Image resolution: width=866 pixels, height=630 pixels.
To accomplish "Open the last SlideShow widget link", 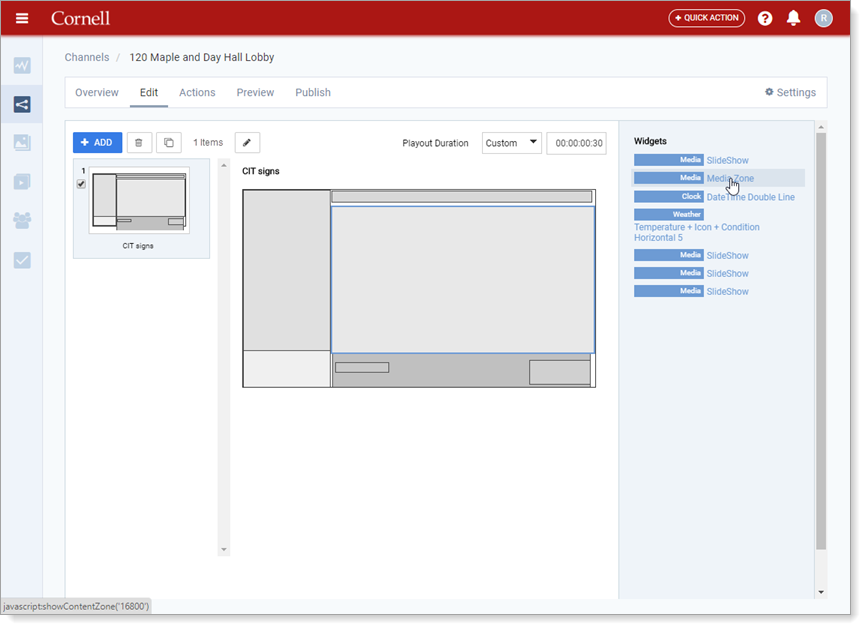I will (x=727, y=292).
